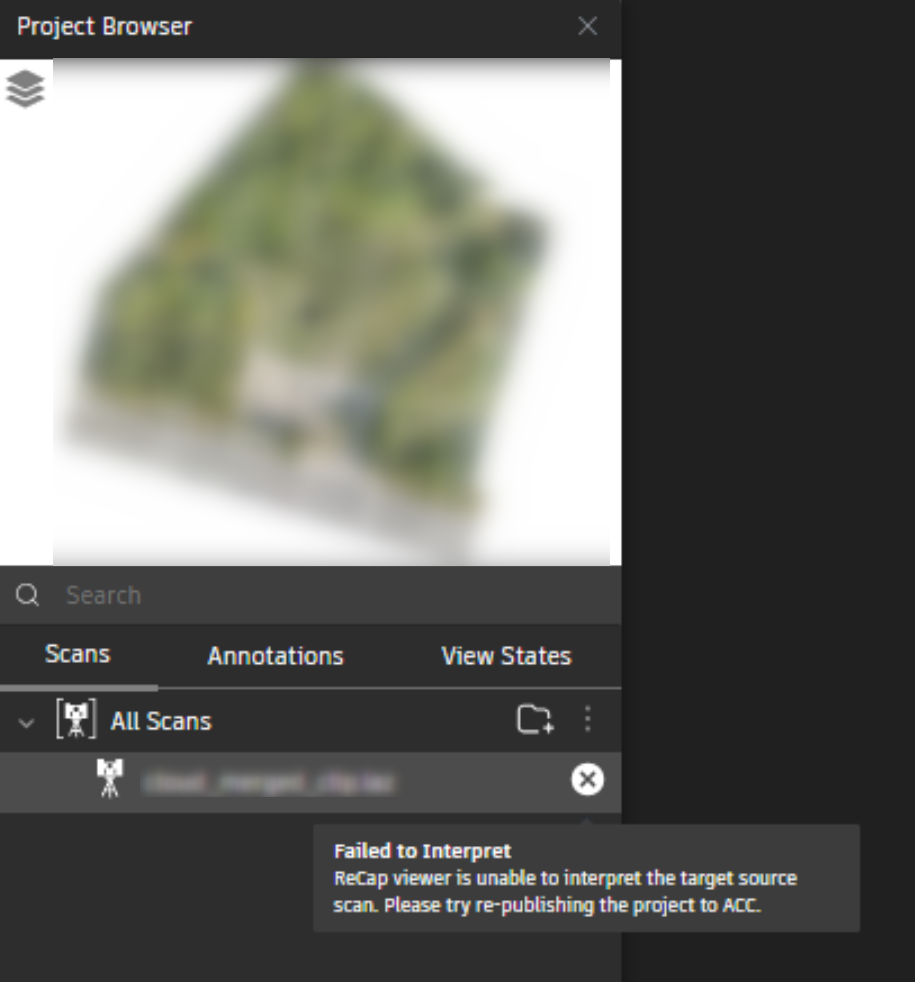915x982 pixels.
Task: Click the ReCap viewer error message text
Action: (x=565, y=892)
